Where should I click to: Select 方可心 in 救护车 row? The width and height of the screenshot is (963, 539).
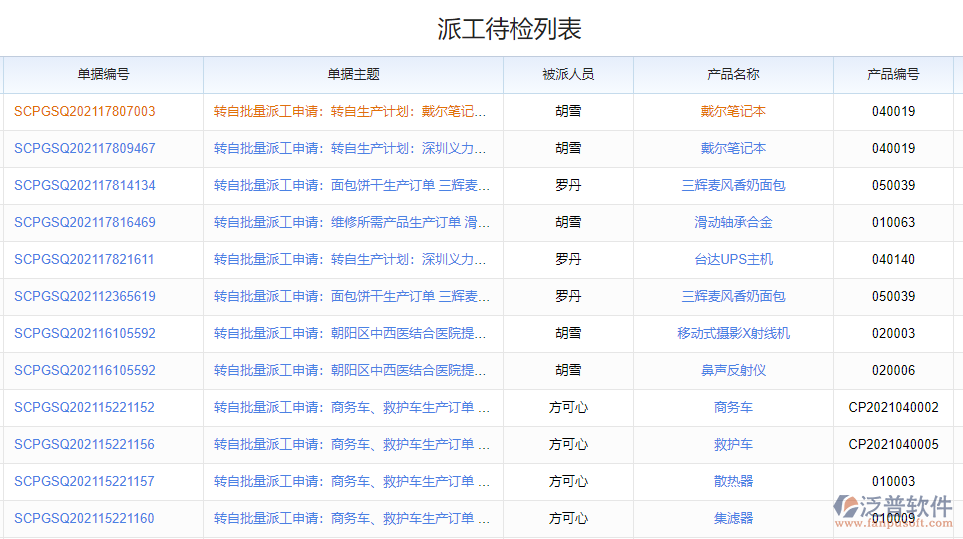(568, 444)
